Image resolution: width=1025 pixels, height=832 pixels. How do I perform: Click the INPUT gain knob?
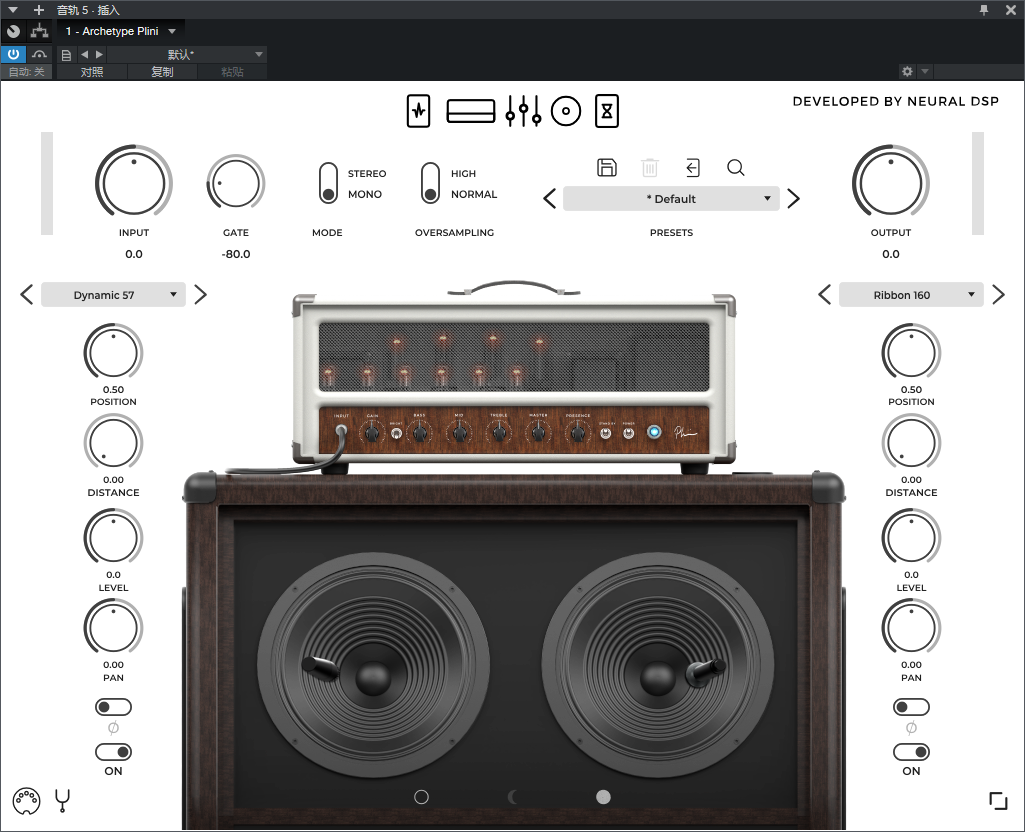[133, 182]
